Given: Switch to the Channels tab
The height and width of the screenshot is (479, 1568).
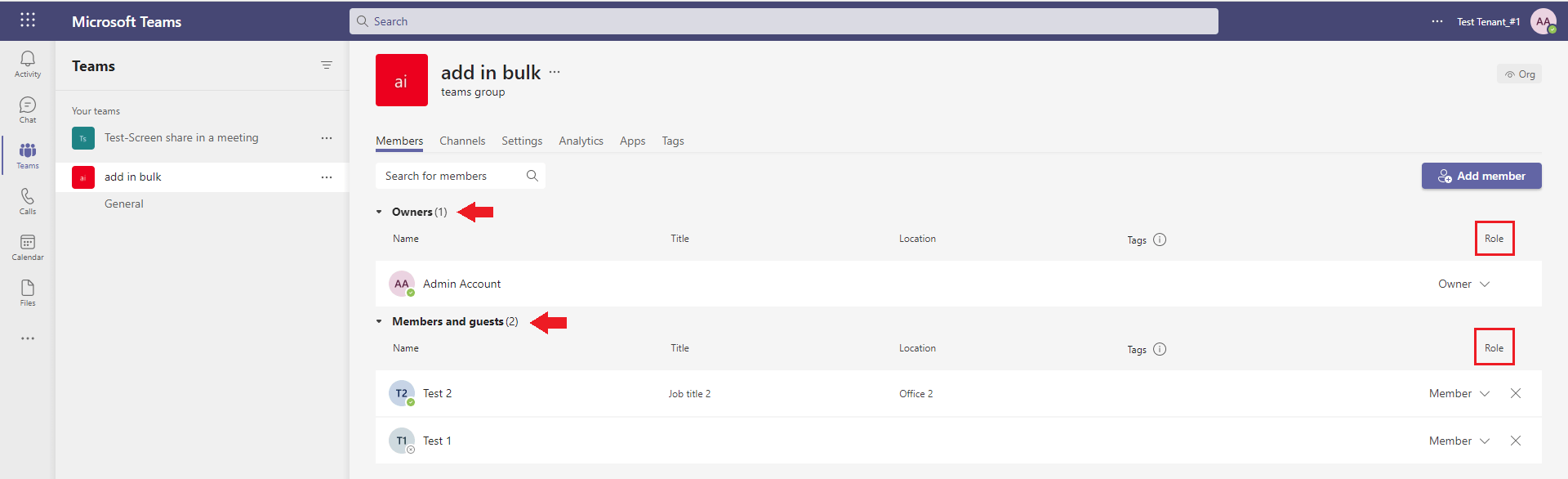Looking at the screenshot, I should pyautogui.click(x=462, y=141).
